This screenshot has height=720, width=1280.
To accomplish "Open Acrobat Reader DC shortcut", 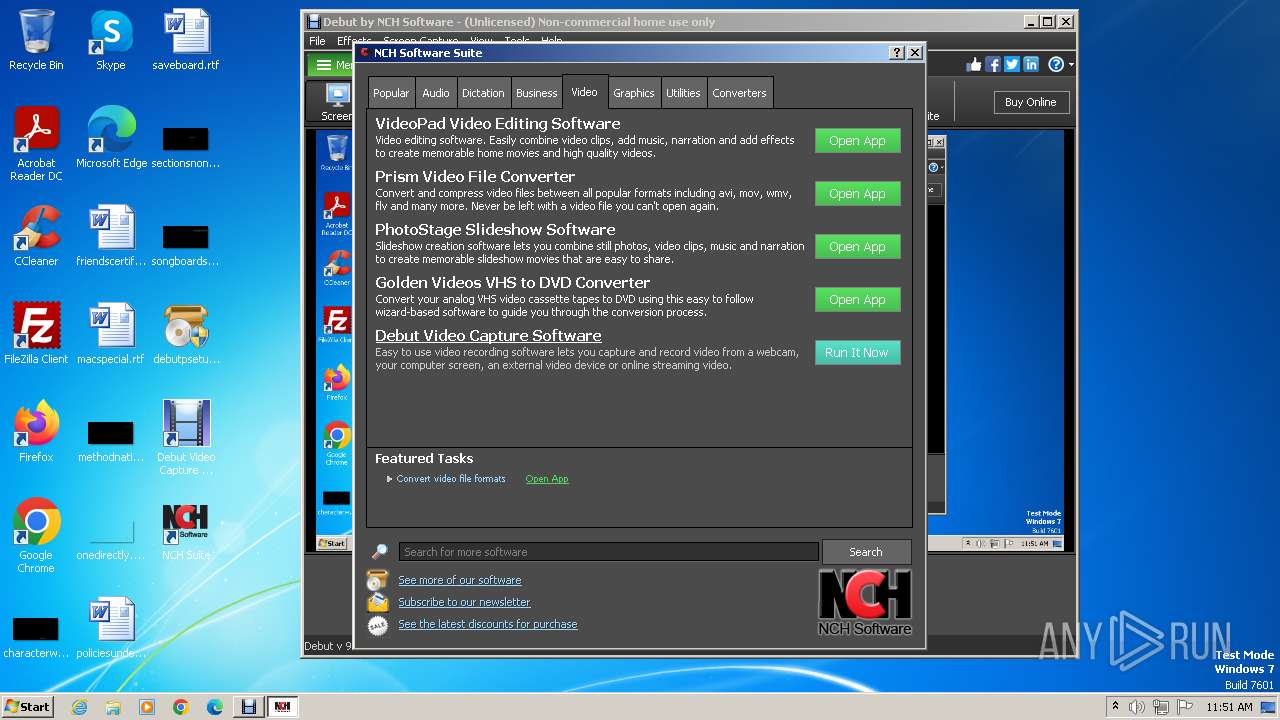I will tap(36, 143).
